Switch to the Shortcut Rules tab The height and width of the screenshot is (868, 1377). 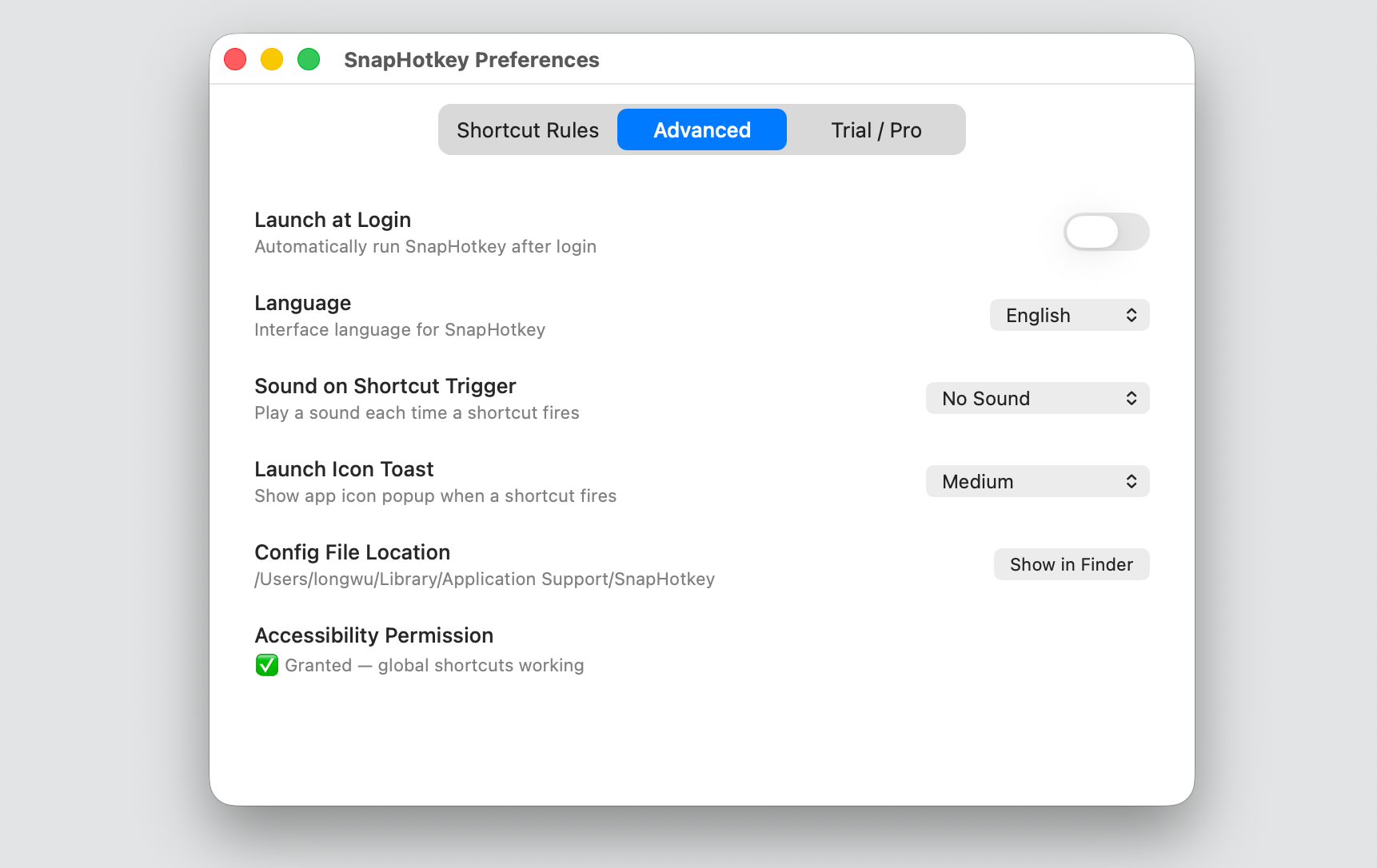click(x=528, y=129)
